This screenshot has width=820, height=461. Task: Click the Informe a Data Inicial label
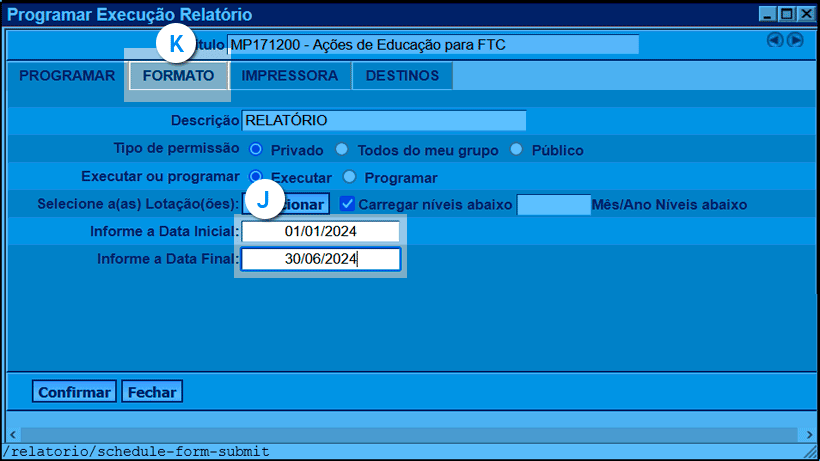point(164,231)
